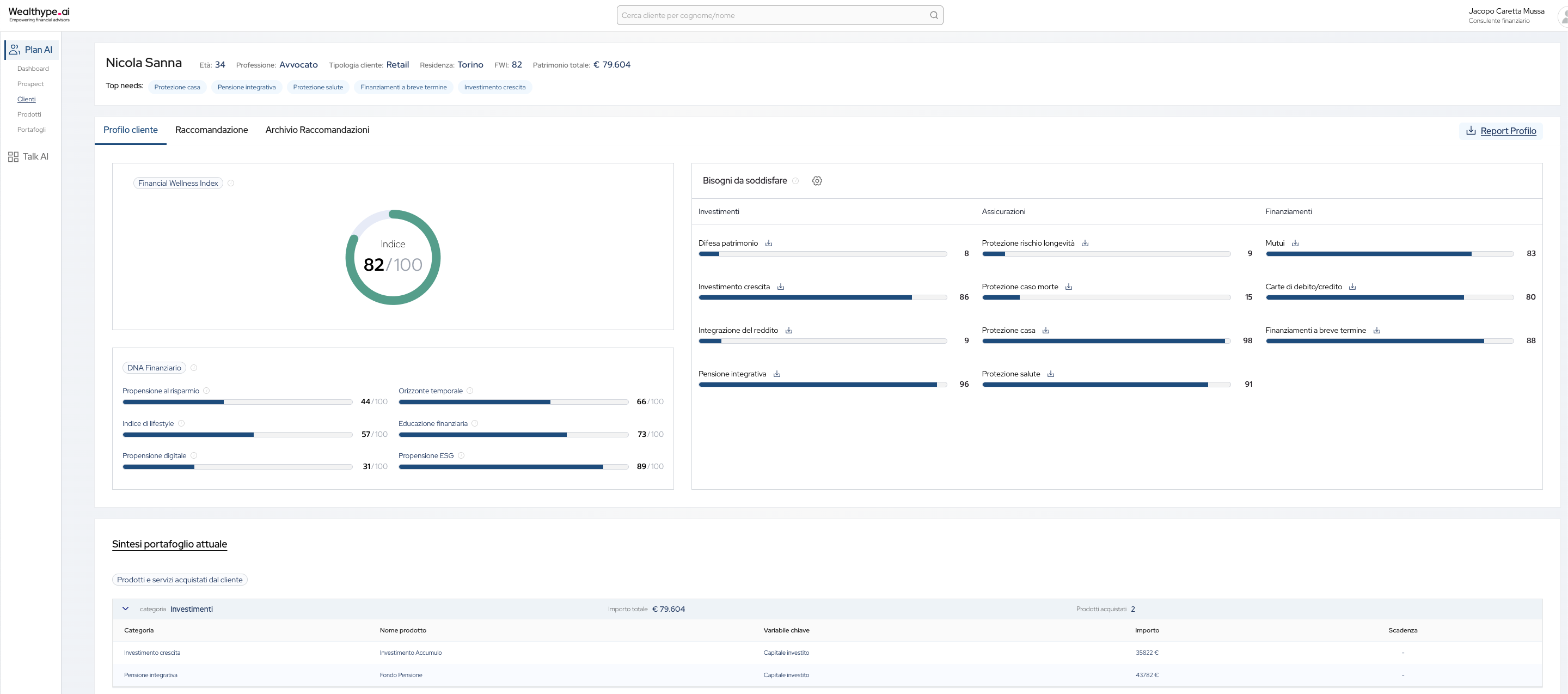Click info icon beside Propensione ESG
Viewport: 1568px width, 694px height.
coord(461,456)
